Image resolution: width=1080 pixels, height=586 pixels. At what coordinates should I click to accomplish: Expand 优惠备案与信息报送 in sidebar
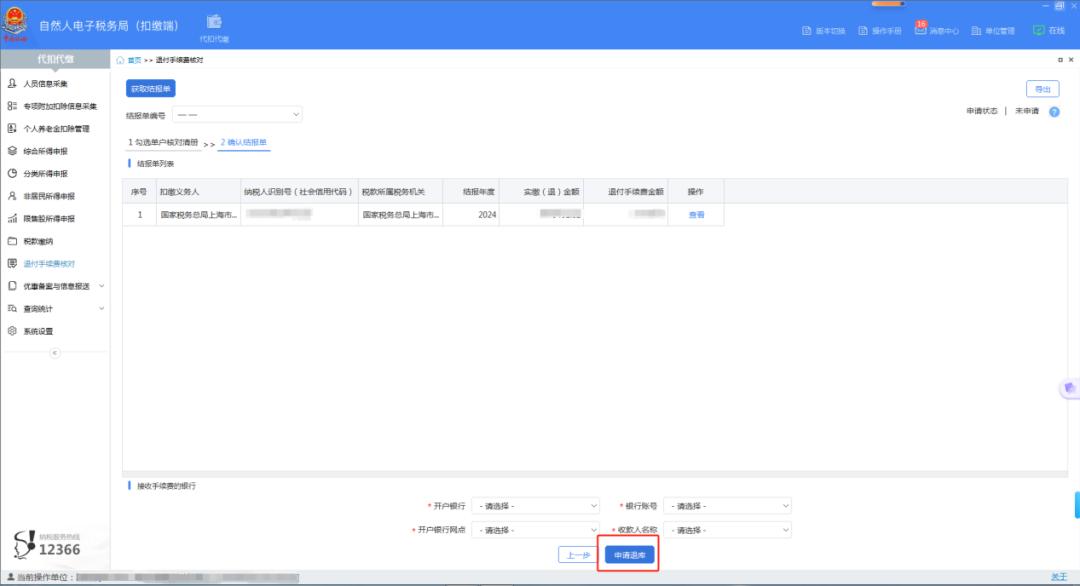coord(57,286)
